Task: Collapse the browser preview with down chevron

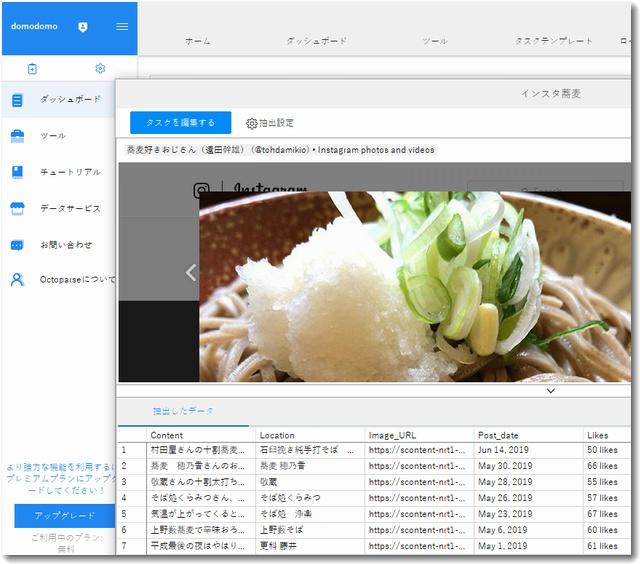Action: (550, 391)
